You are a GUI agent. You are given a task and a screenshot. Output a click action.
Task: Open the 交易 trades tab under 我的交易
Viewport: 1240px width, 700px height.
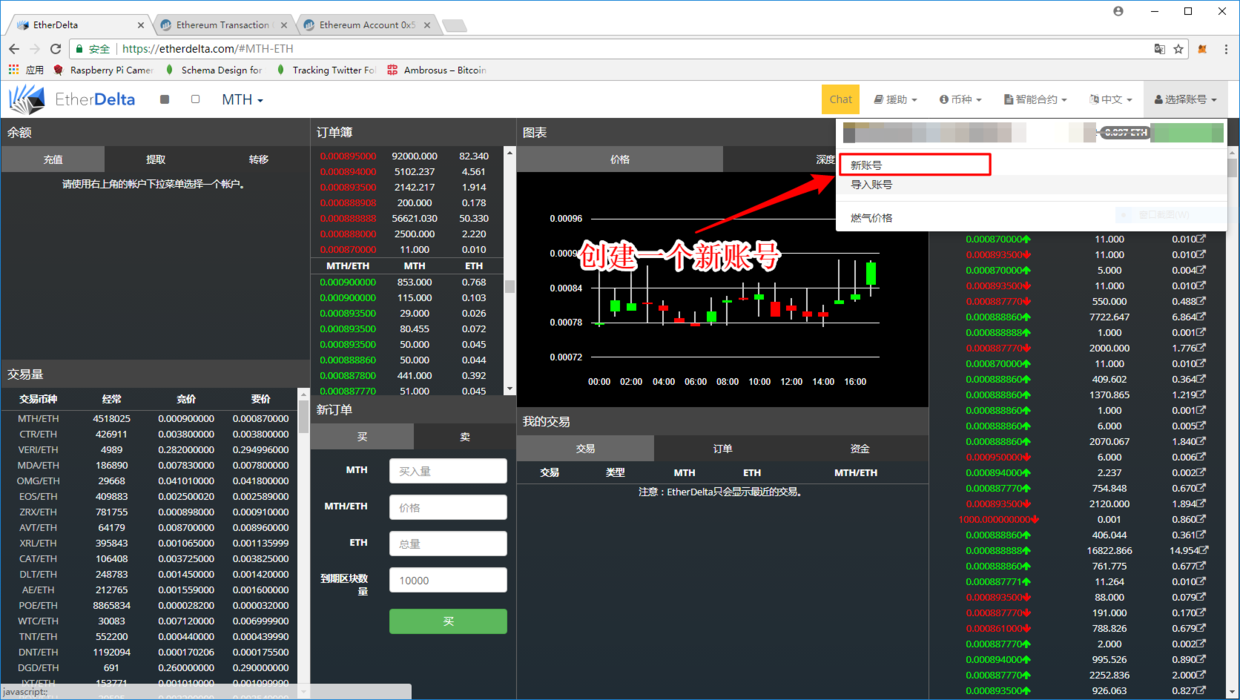[585, 449]
